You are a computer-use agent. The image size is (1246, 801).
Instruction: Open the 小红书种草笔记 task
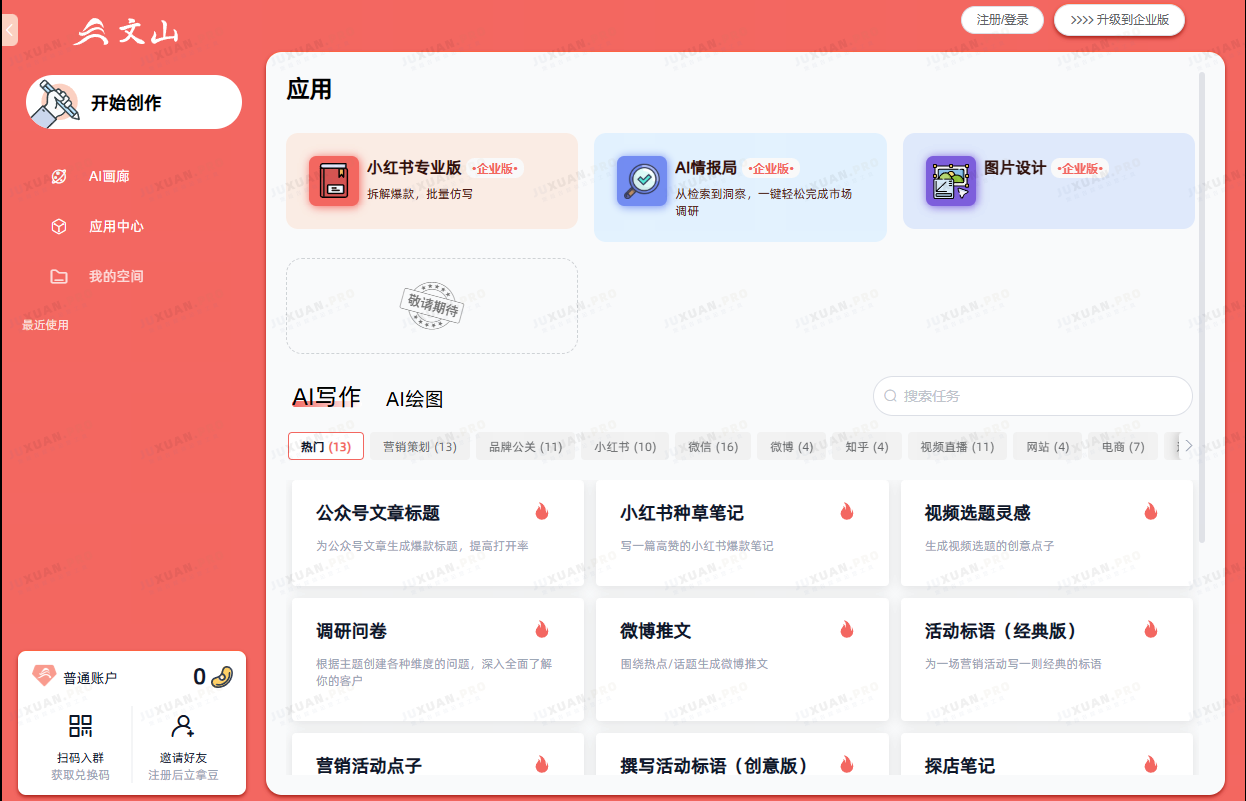742,533
